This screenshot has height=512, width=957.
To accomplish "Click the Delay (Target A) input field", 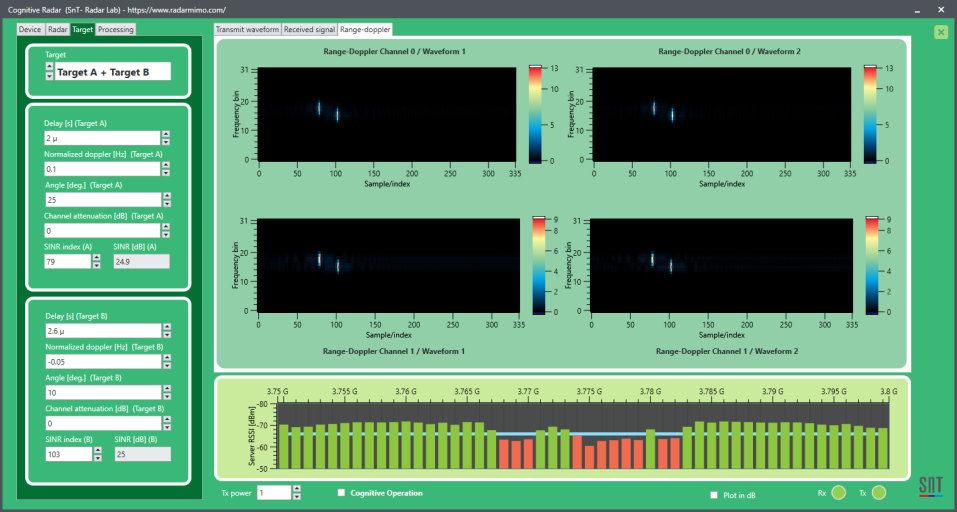I will pos(101,138).
